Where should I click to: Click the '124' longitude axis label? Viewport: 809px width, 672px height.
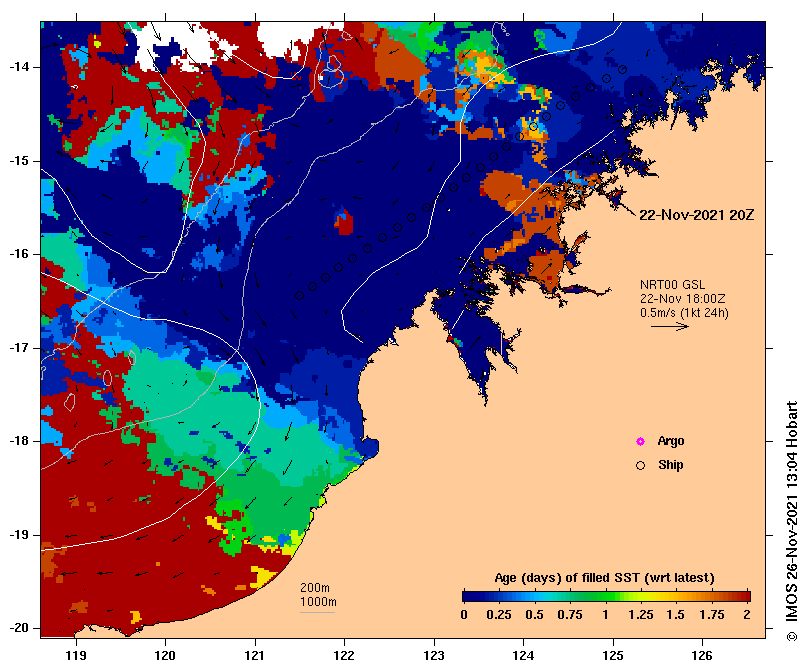[x=523, y=656]
